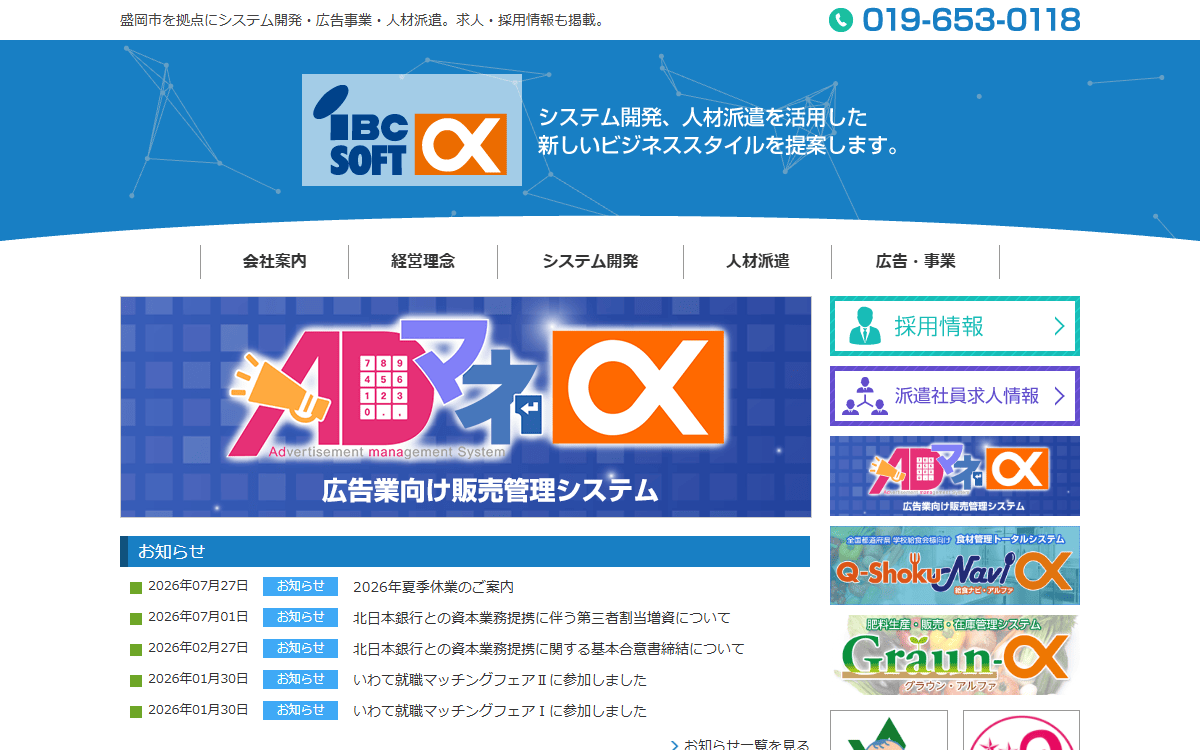Open the お知らせ一覧を見る link
The width and height of the screenshot is (1200, 750).
(x=740, y=744)
